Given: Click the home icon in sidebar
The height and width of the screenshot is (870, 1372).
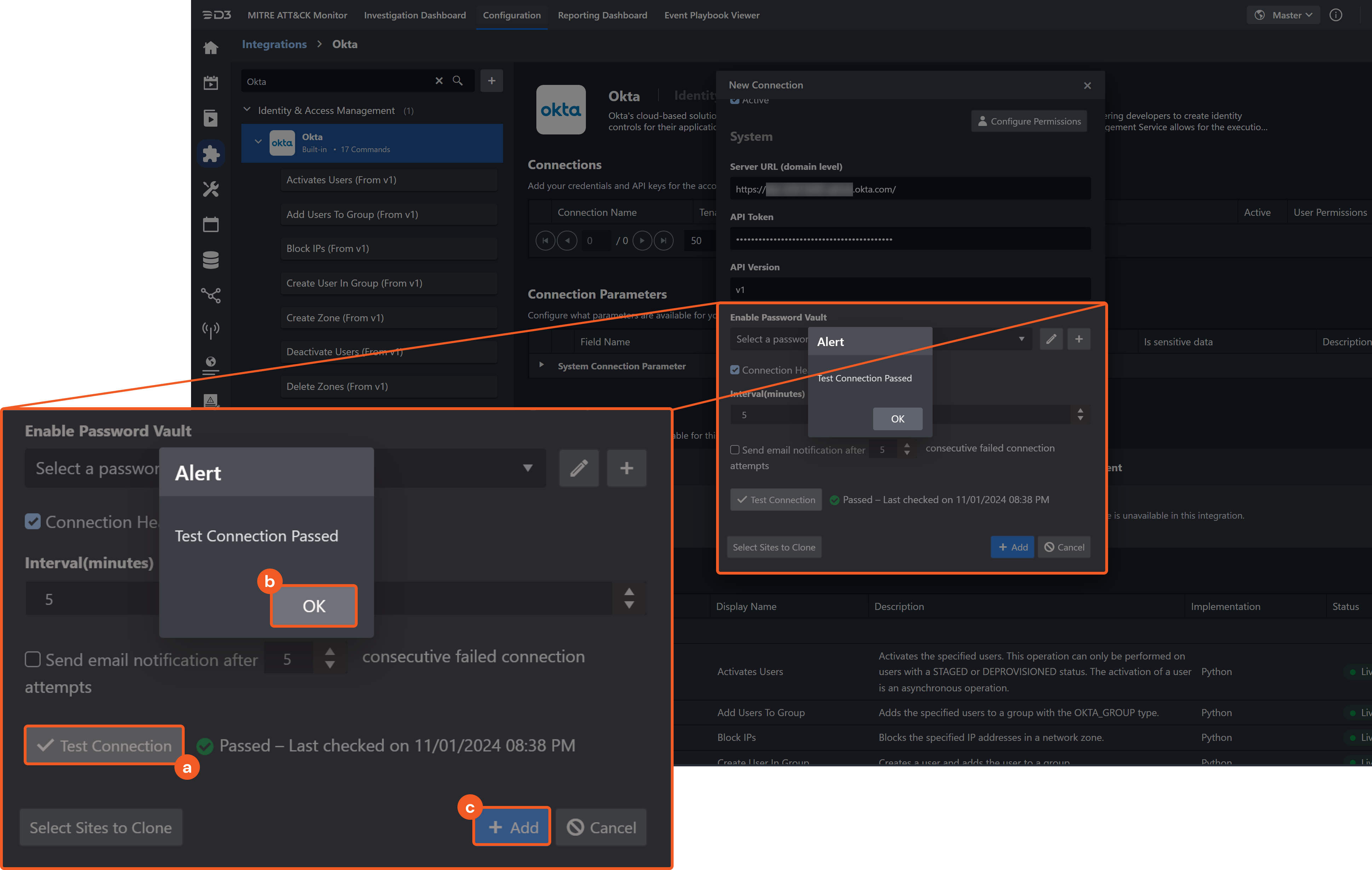Looking at the screenshot, I should click(211, 48).
